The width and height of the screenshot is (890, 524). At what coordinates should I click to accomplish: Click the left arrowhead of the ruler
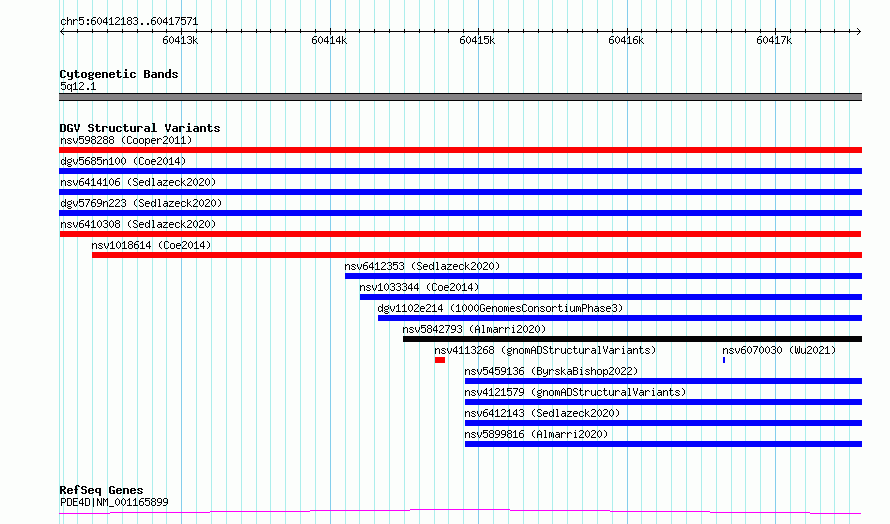pos(62,31)
